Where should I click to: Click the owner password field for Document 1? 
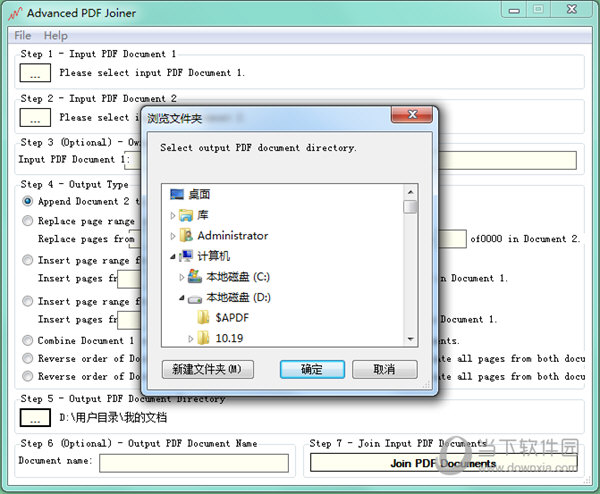point(135,160)
